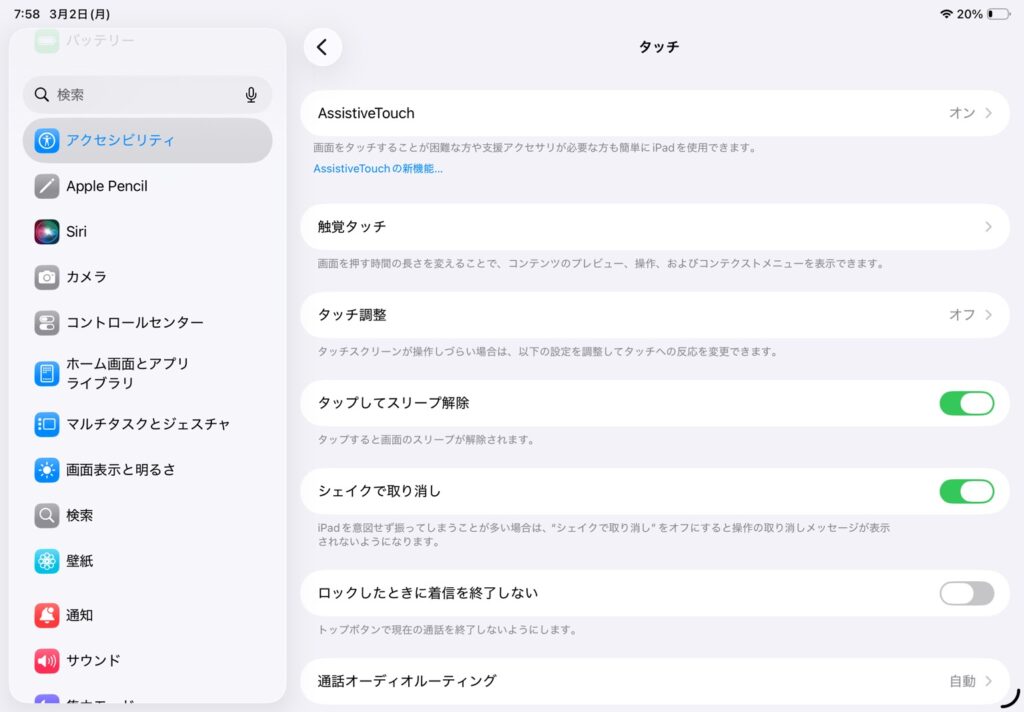Tap the サウンド sound icon
Viewport: 1024px width, 712px height.
(47, 660)
